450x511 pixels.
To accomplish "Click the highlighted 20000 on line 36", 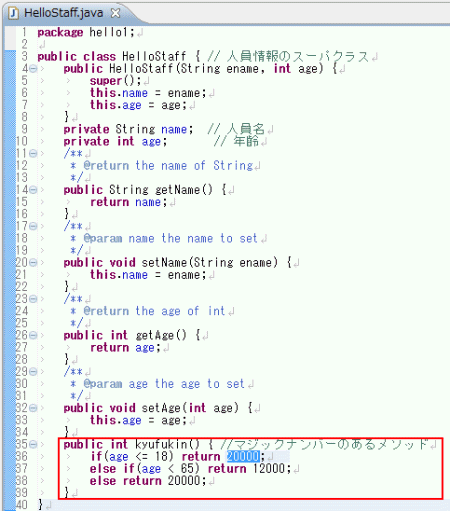I will (x=243, y=456).
